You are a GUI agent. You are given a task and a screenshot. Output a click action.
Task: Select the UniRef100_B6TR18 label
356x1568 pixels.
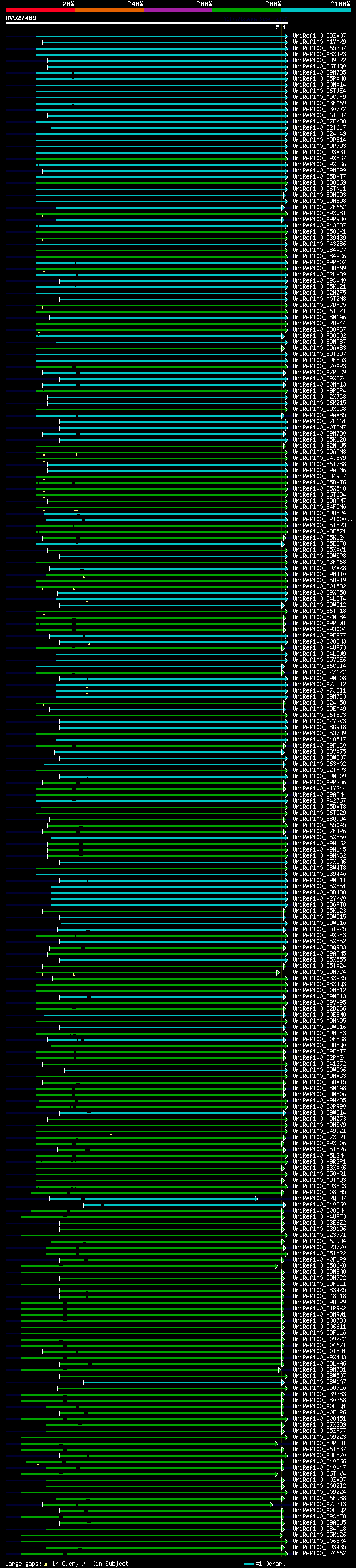pyautogui.click(x=319, y=611)
